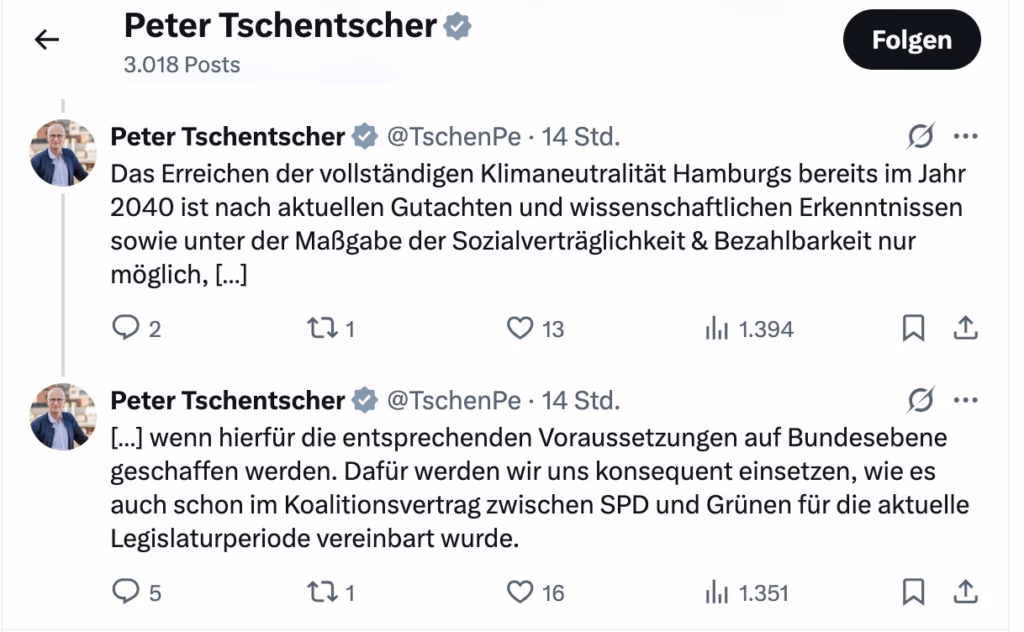Like the first post with 13 likes
Image resolution: width=1024 pixels, height=632 pixels.
click(520, 328)
